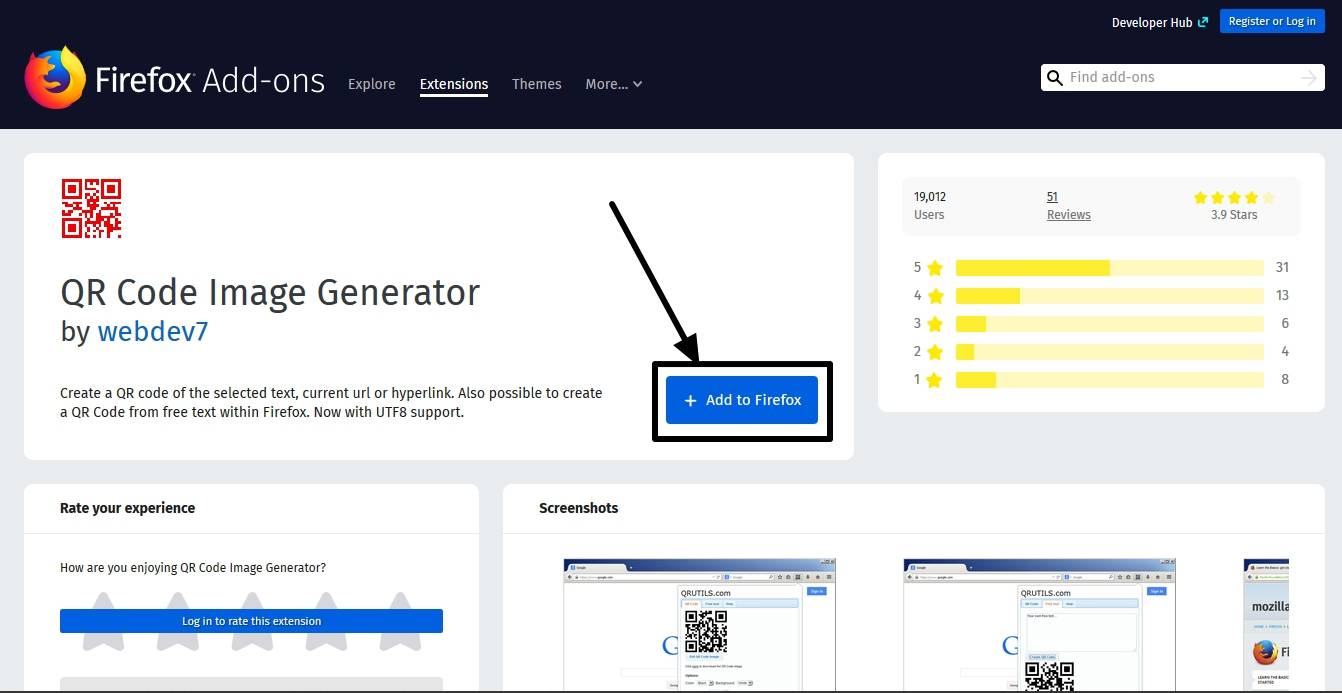Open the 51 reviews count link
The height and width of the screenshot is (693, 1342).
[x=1052, y=197]
